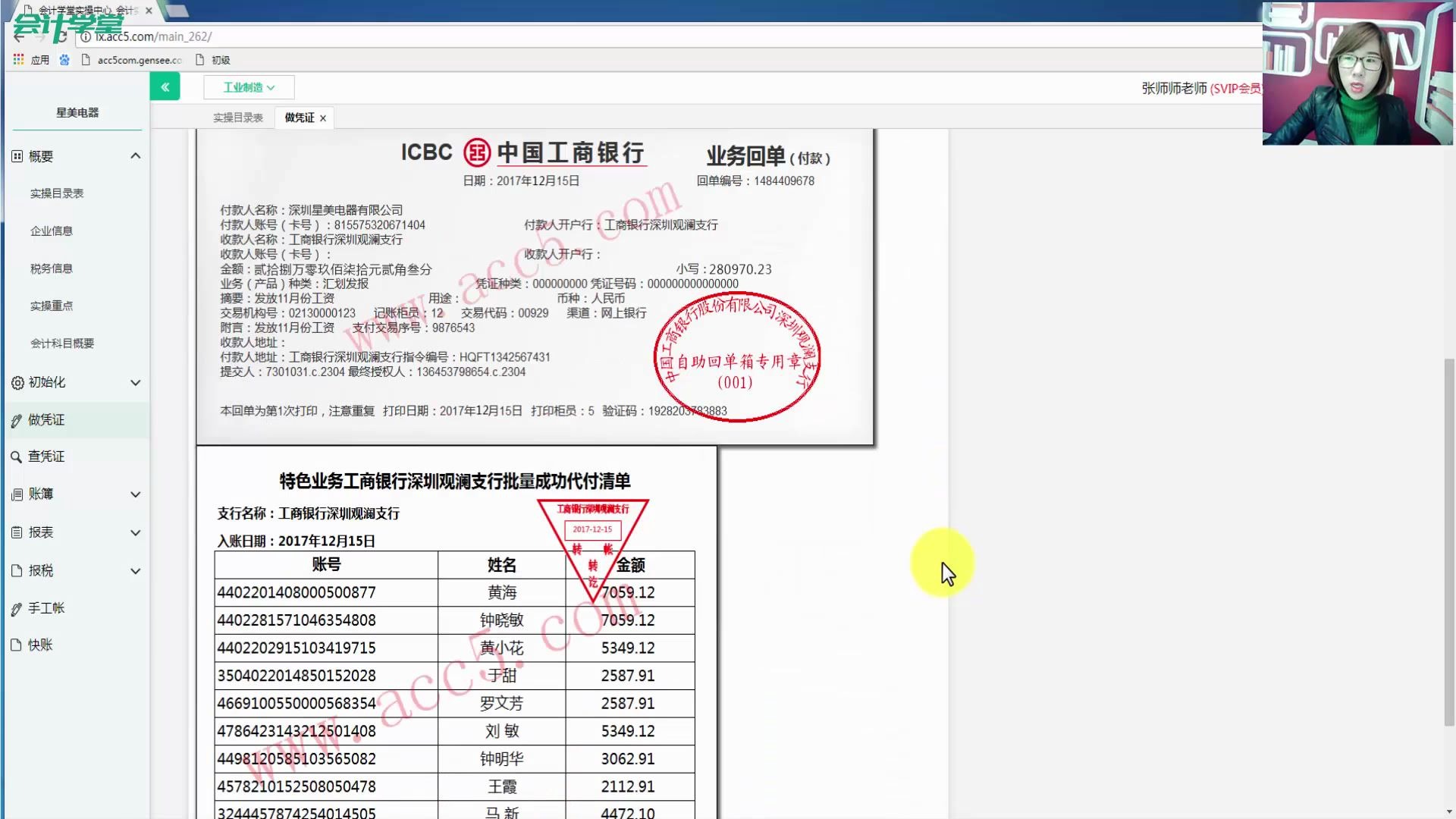Open the acc5com.gensee bookmark
The height and width of the screenshot is (819, 1456).
pyautogui.click(x=132, y=60)
